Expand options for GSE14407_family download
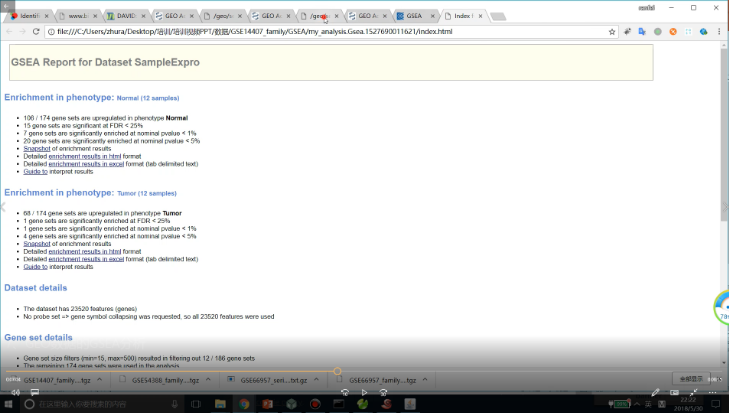 (x=99, y=380)
